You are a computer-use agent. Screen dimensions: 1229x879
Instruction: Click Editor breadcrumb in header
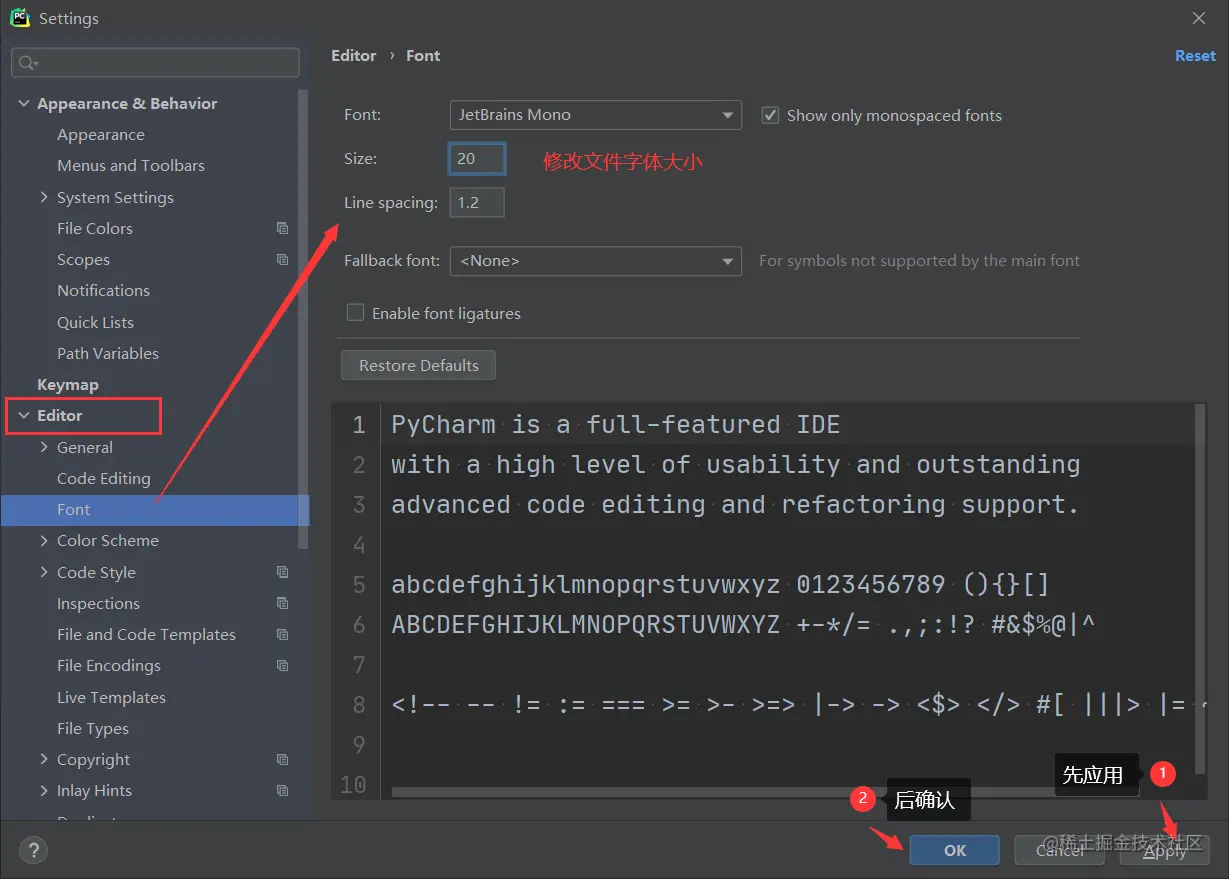click(354, 56)
